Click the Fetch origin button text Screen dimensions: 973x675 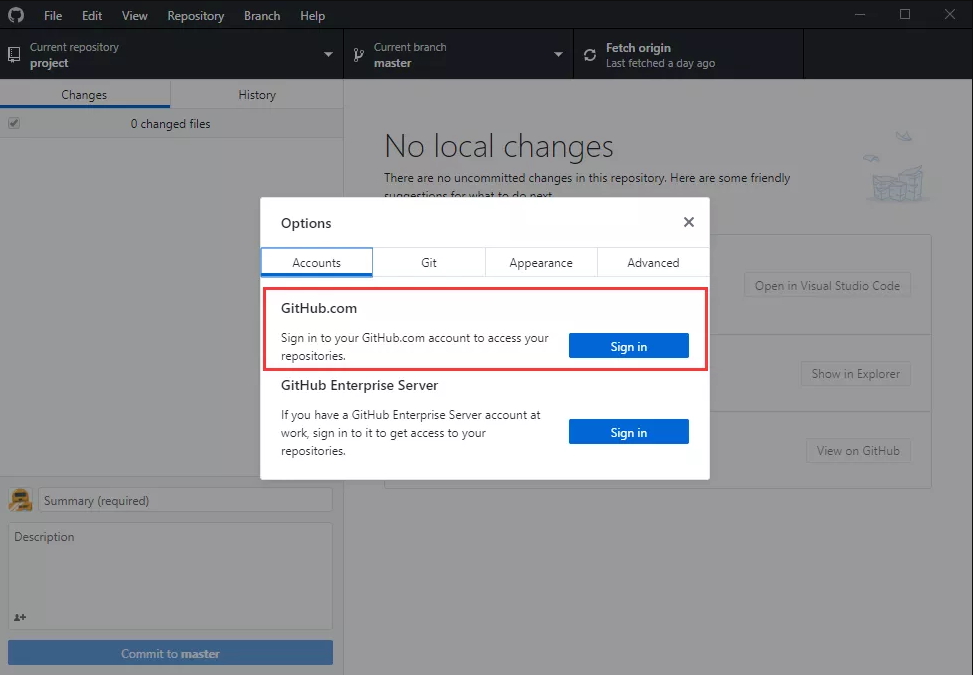638,48
